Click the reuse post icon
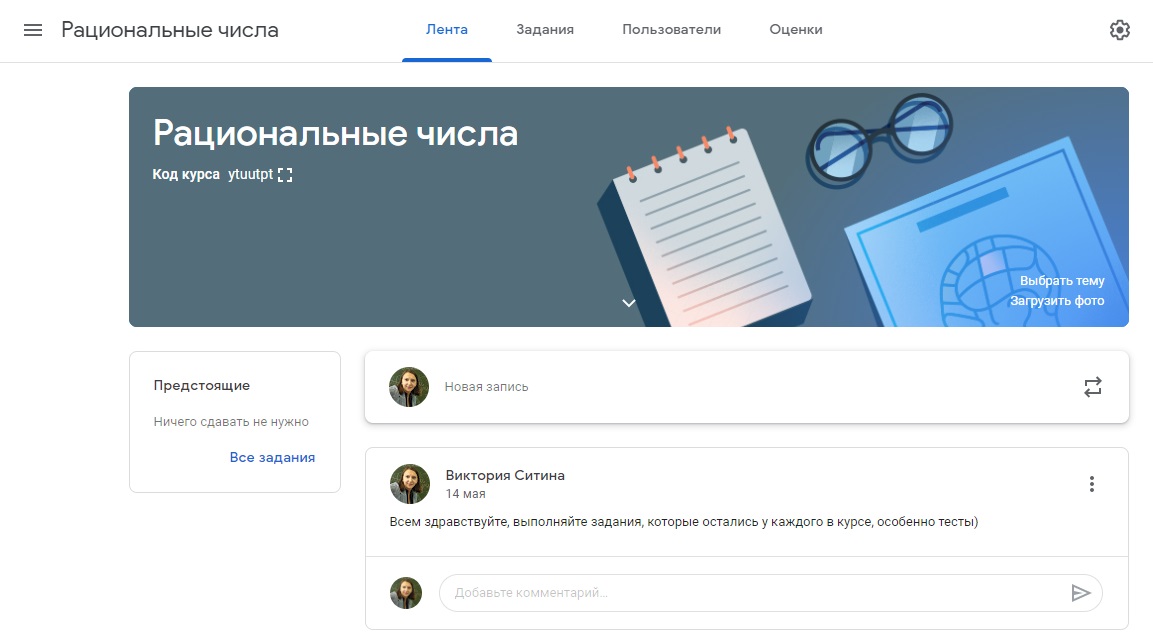This screenshot has height=639, width=1153. click(x=1092, y=387)
